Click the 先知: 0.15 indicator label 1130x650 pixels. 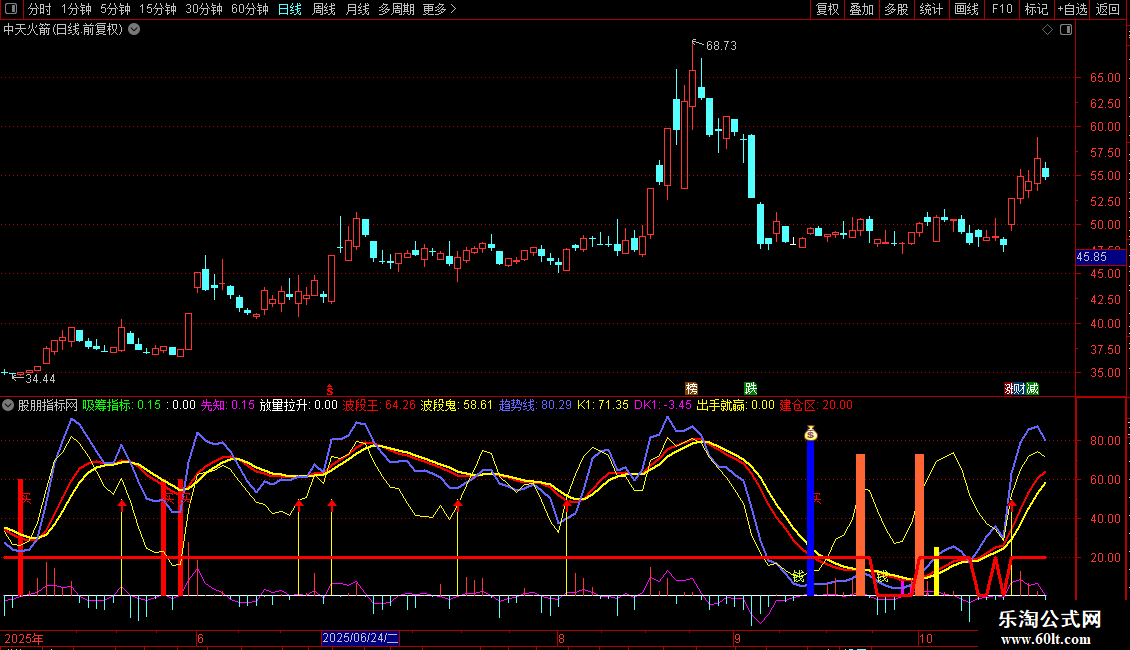coord(228,405)
